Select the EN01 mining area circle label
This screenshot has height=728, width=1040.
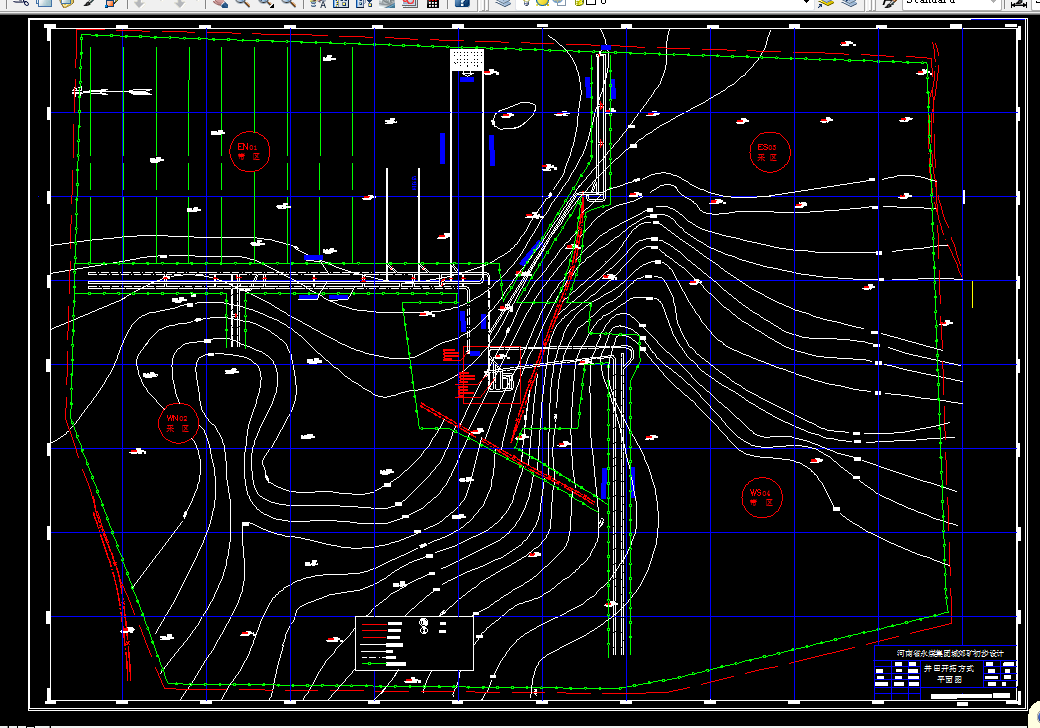coord(249,152)
